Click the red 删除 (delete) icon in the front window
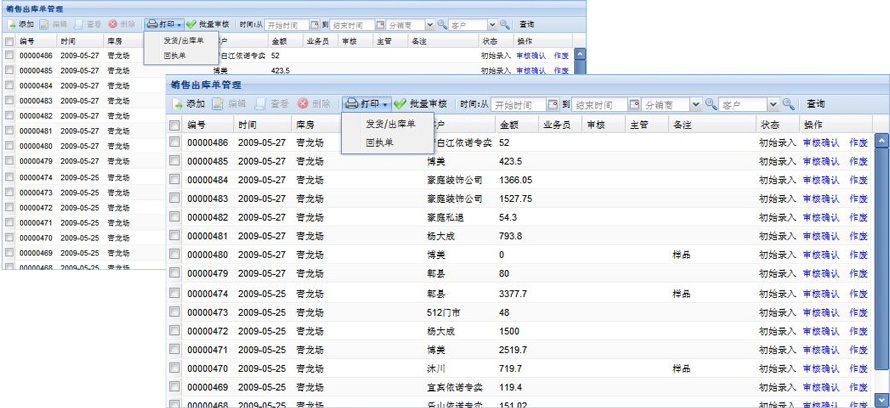 (x=303, y=104)
